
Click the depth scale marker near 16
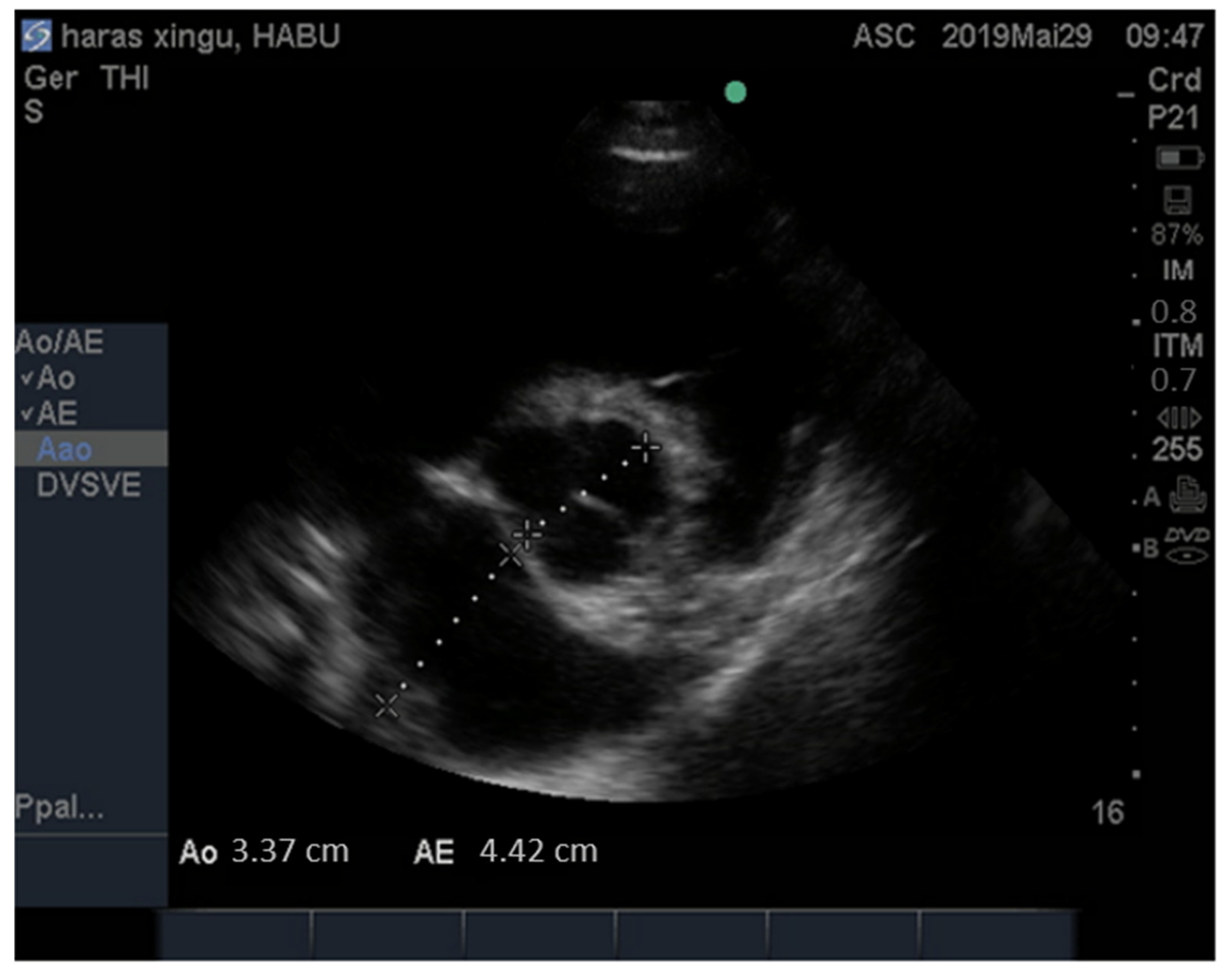pos(1135,775)
